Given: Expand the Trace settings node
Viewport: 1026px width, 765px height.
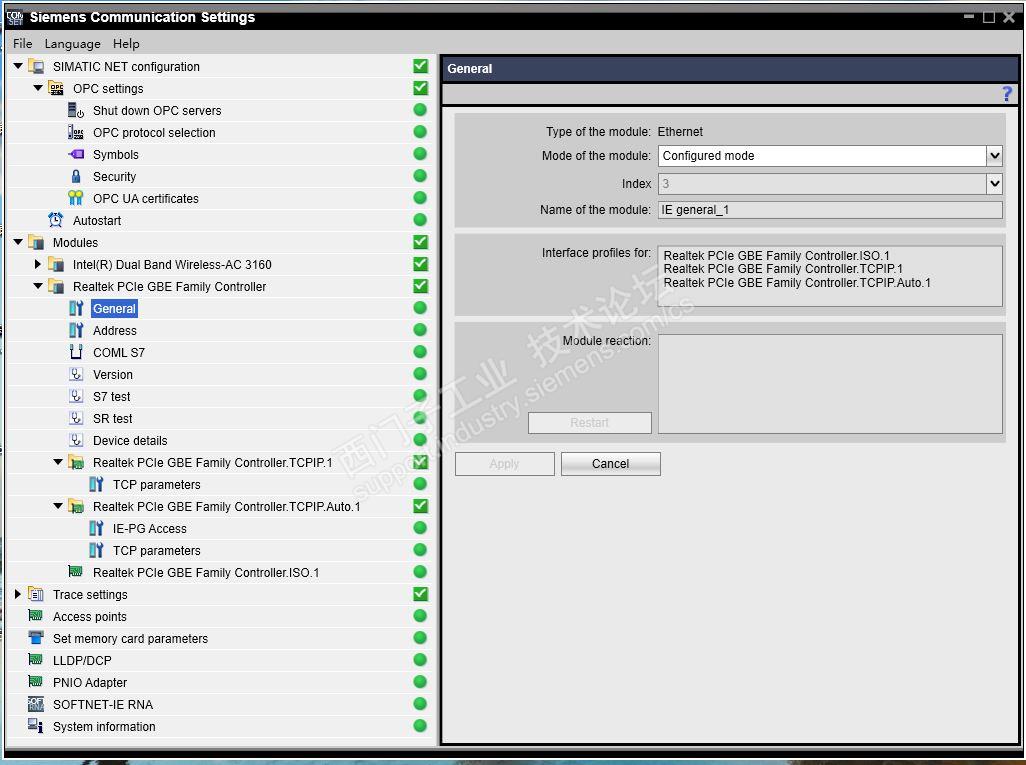Looking at the screenshot, I should coord(18,594).
